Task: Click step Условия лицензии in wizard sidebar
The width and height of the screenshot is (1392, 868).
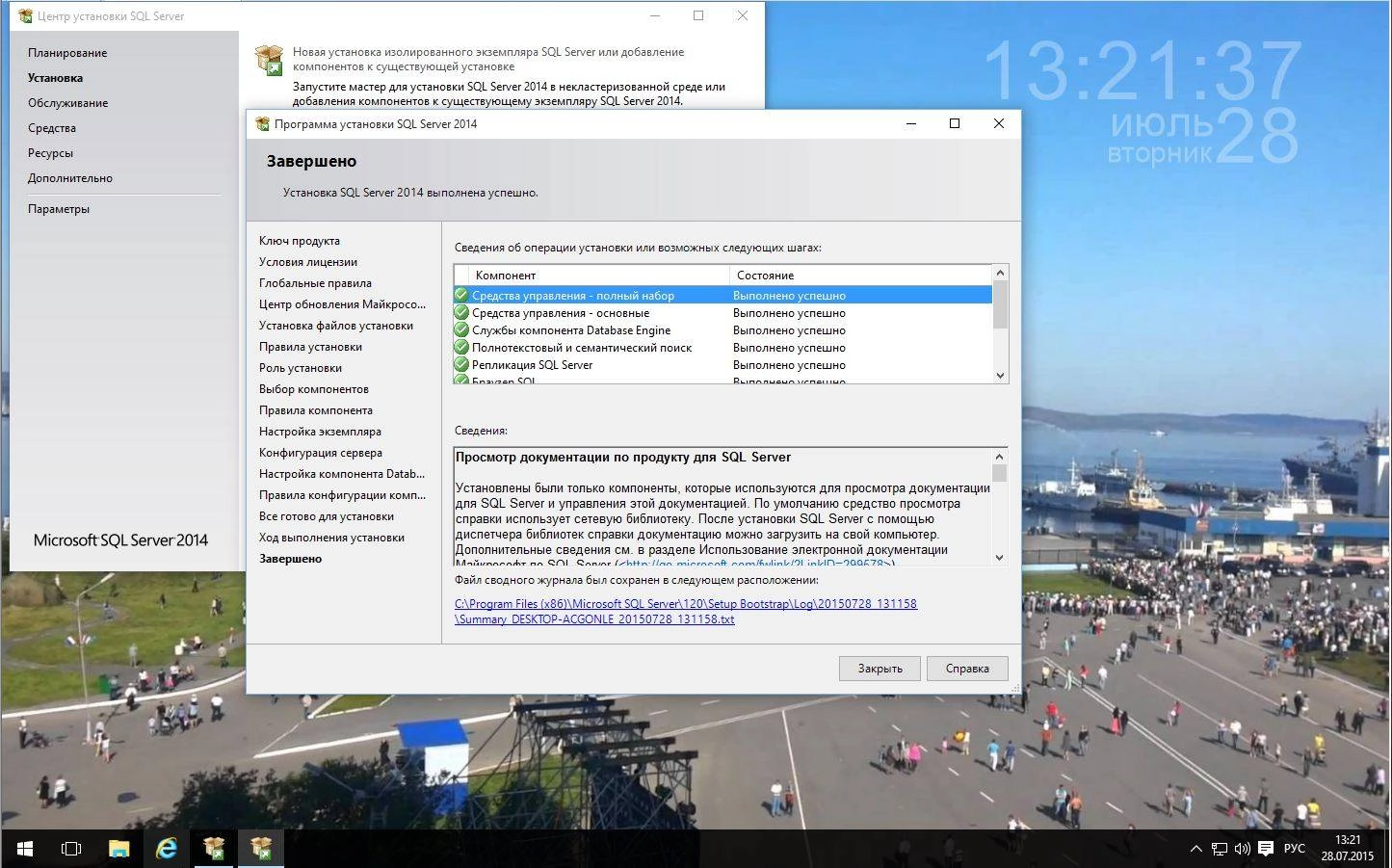Action: click(x=308, y=262)
